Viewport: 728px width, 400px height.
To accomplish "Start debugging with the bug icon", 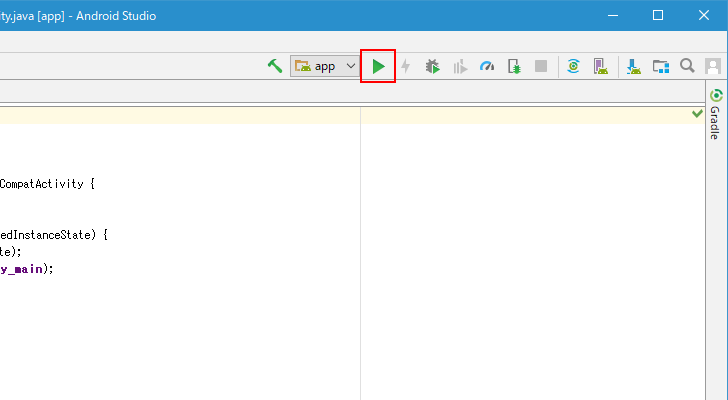I will (432, 66).
